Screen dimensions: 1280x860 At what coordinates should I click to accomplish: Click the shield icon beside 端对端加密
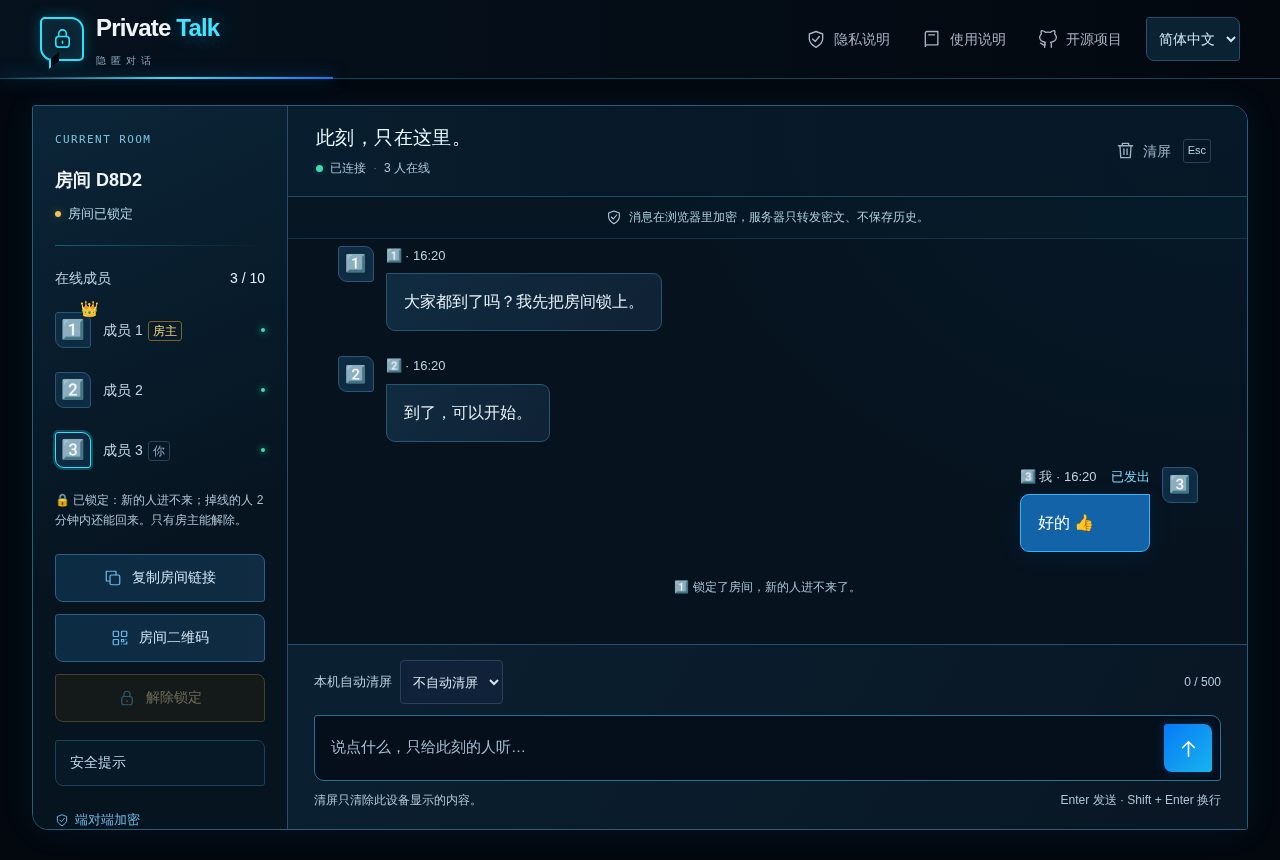point(62,820)
